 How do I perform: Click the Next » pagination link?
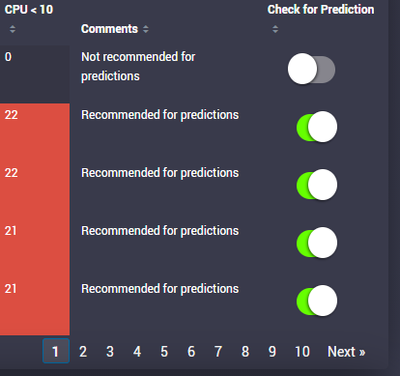click(346, 352)
